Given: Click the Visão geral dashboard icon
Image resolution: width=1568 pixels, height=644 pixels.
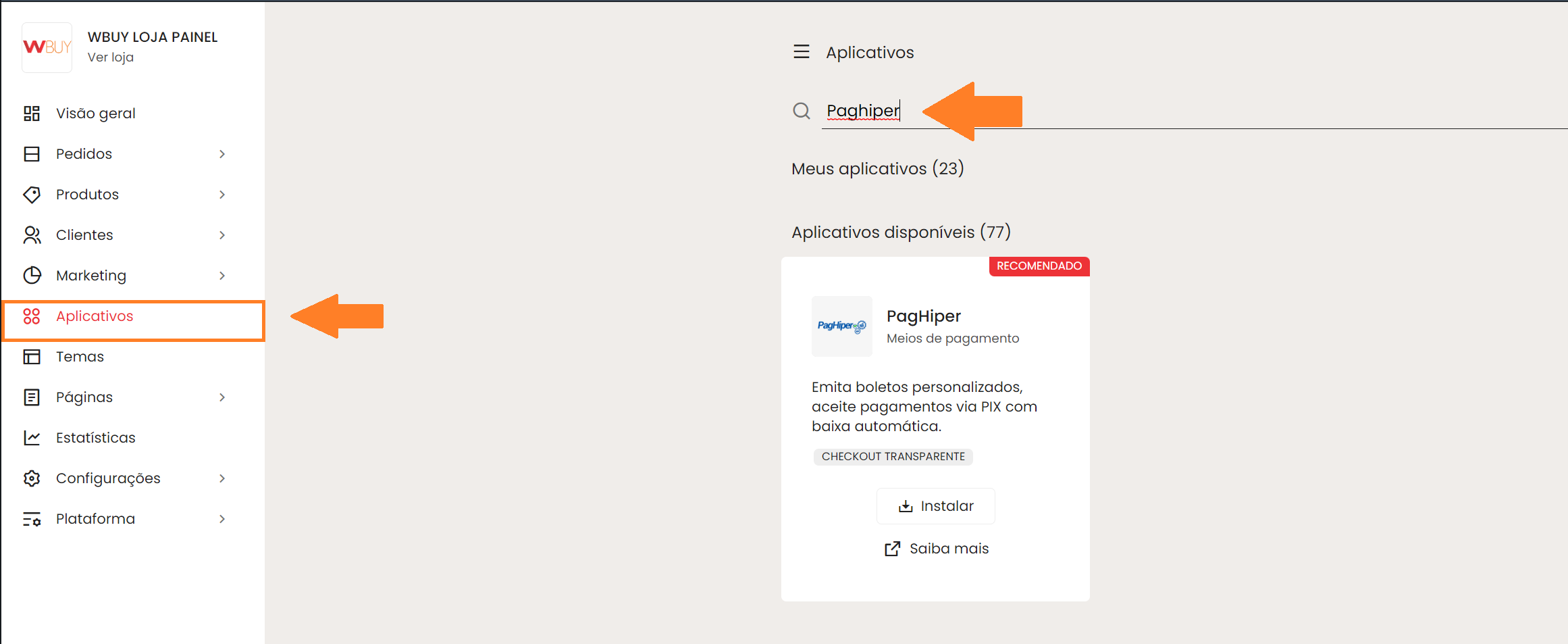Looking at the screenshot, I should 32,114.
